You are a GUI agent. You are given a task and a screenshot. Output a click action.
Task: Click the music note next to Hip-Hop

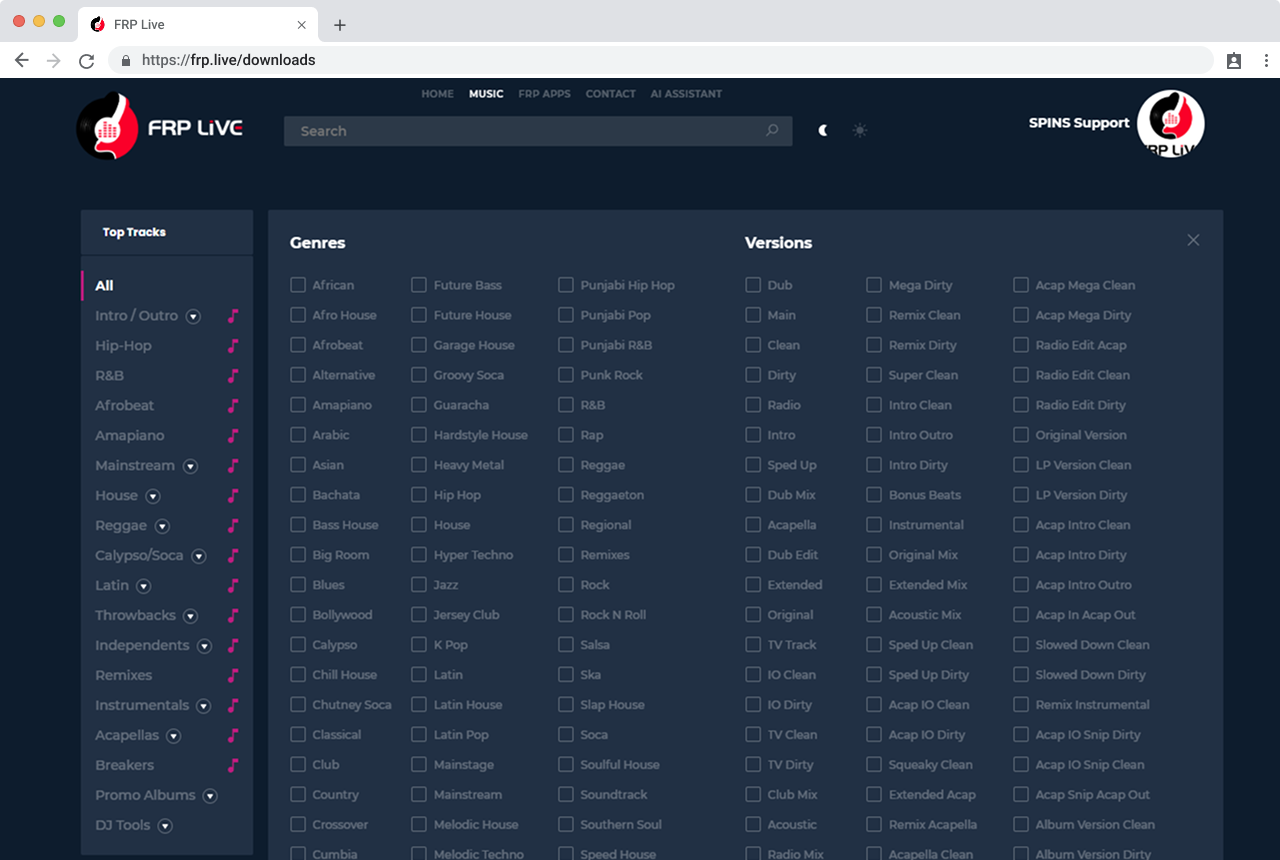tap(233, 346)
